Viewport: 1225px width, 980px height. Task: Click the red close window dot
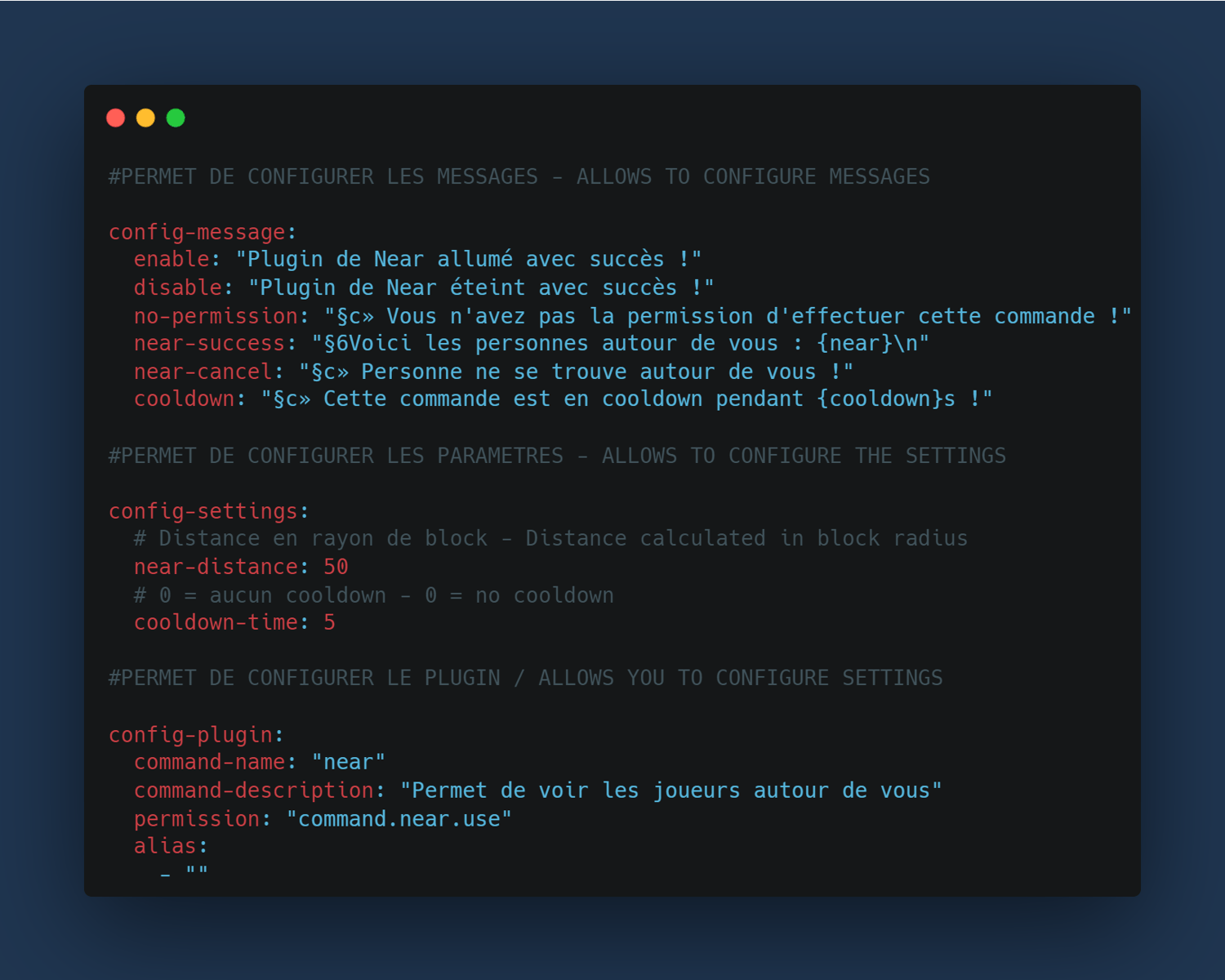pos(116,118)
